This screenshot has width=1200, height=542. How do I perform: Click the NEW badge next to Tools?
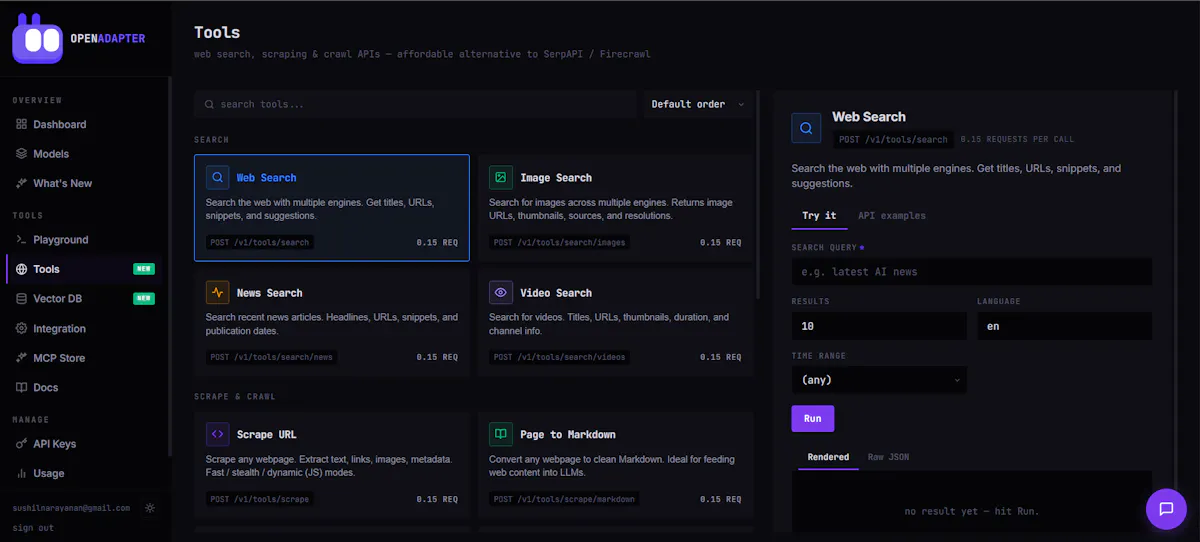click(144, 269)
